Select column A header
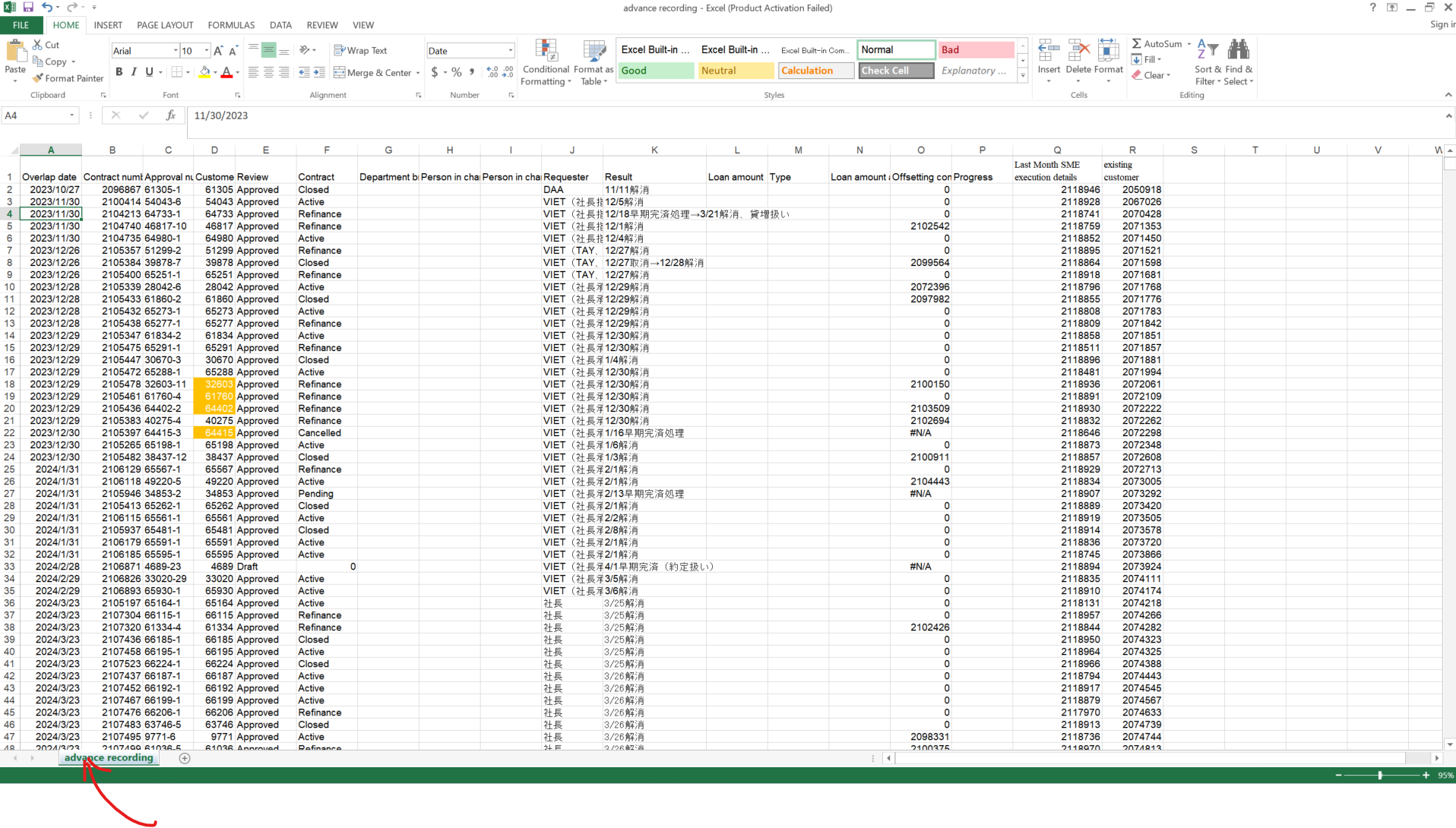Image resolution: width=1456 pixels, height=828 pixels. click(x=51, y=150)
